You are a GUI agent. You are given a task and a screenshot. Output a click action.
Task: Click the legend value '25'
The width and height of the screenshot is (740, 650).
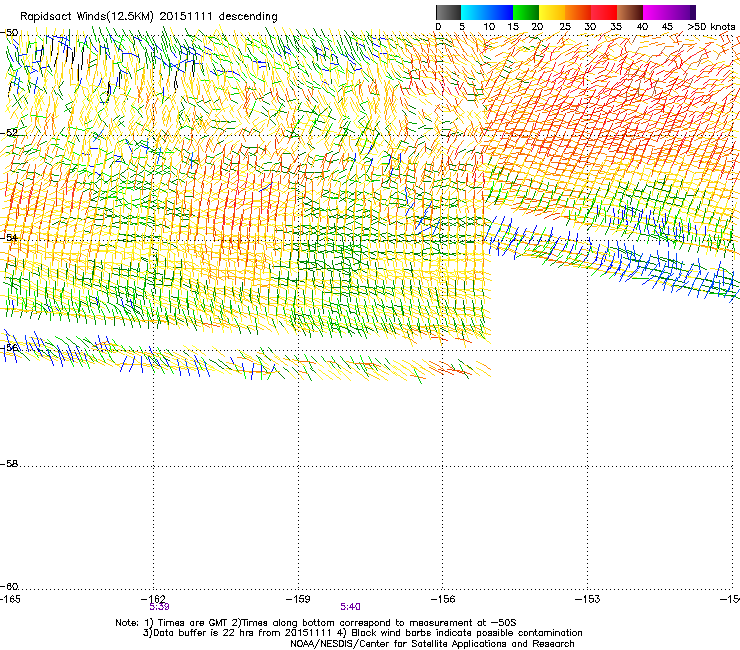coord(565,27)
